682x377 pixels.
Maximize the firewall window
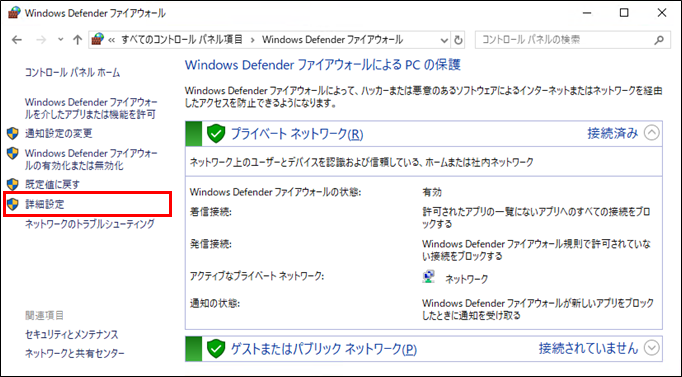click(624, 13)
